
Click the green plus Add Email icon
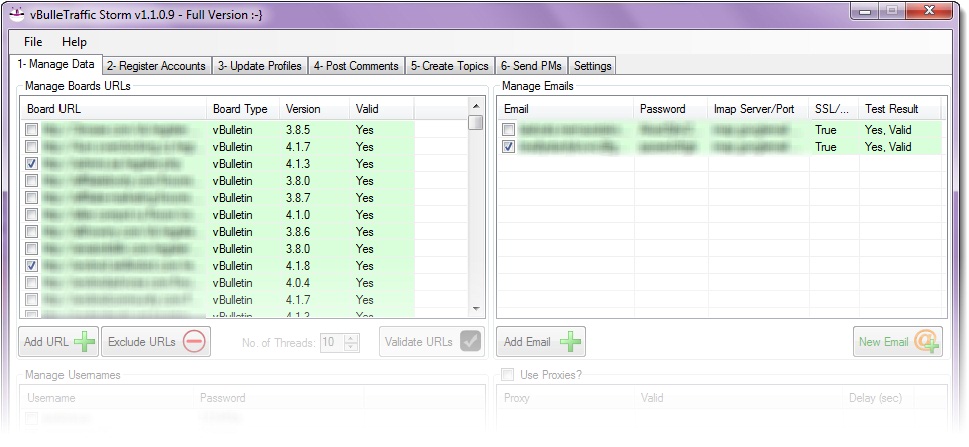pyautogui.click(x=570, y=342)
